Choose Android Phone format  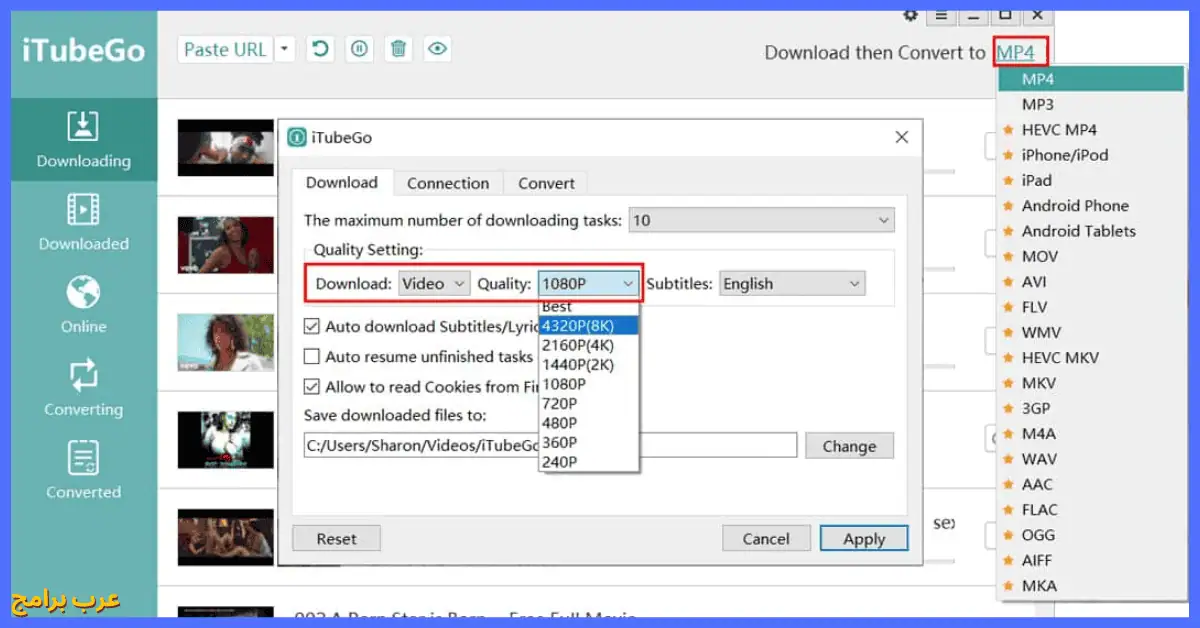coord(1090,206)
